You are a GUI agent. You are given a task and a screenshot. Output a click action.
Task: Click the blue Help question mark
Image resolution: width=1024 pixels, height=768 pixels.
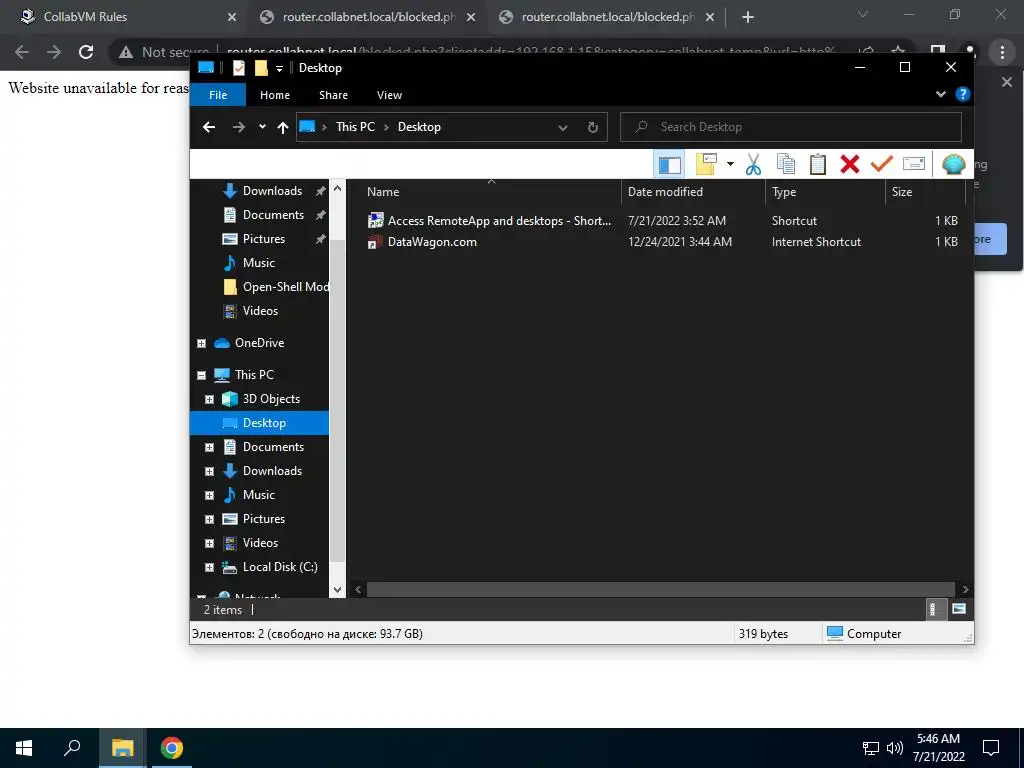tap(963, 95)
